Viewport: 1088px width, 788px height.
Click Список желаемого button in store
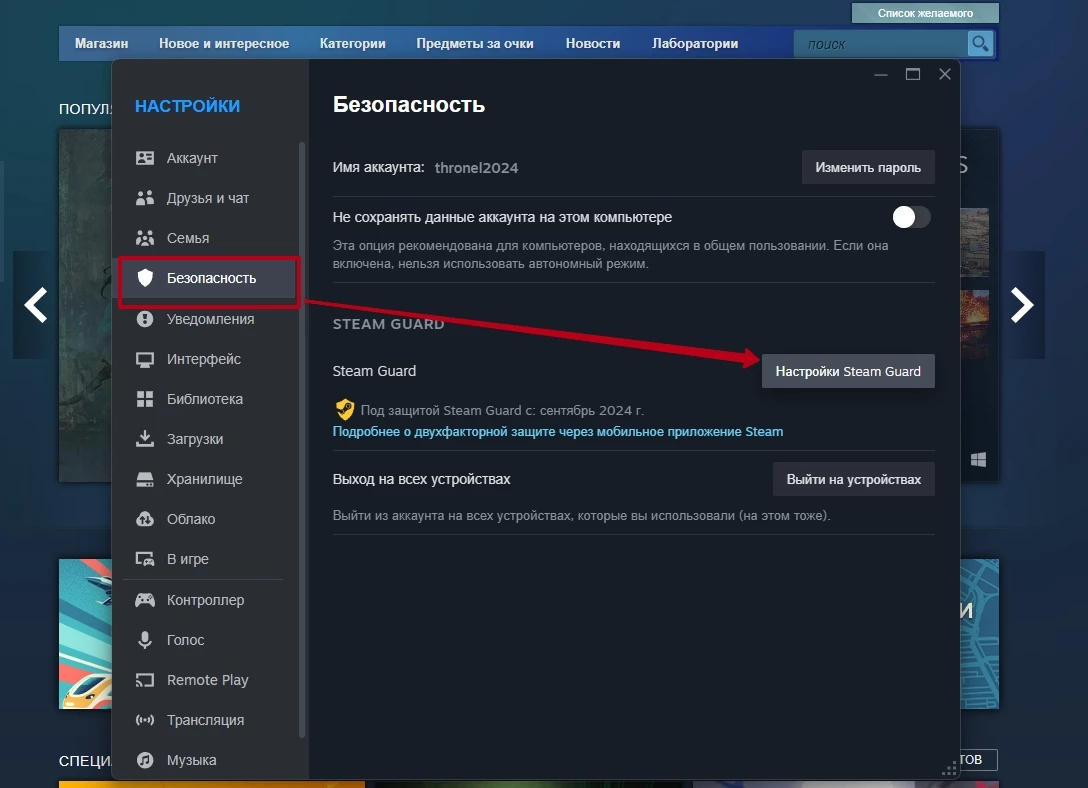[x=925, y=12]
